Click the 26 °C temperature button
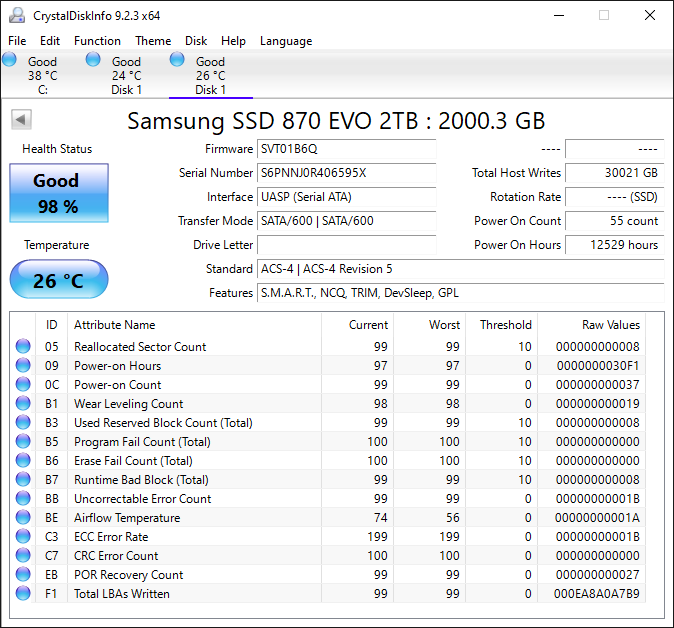674x628 pixels. (x=59, y=279)
